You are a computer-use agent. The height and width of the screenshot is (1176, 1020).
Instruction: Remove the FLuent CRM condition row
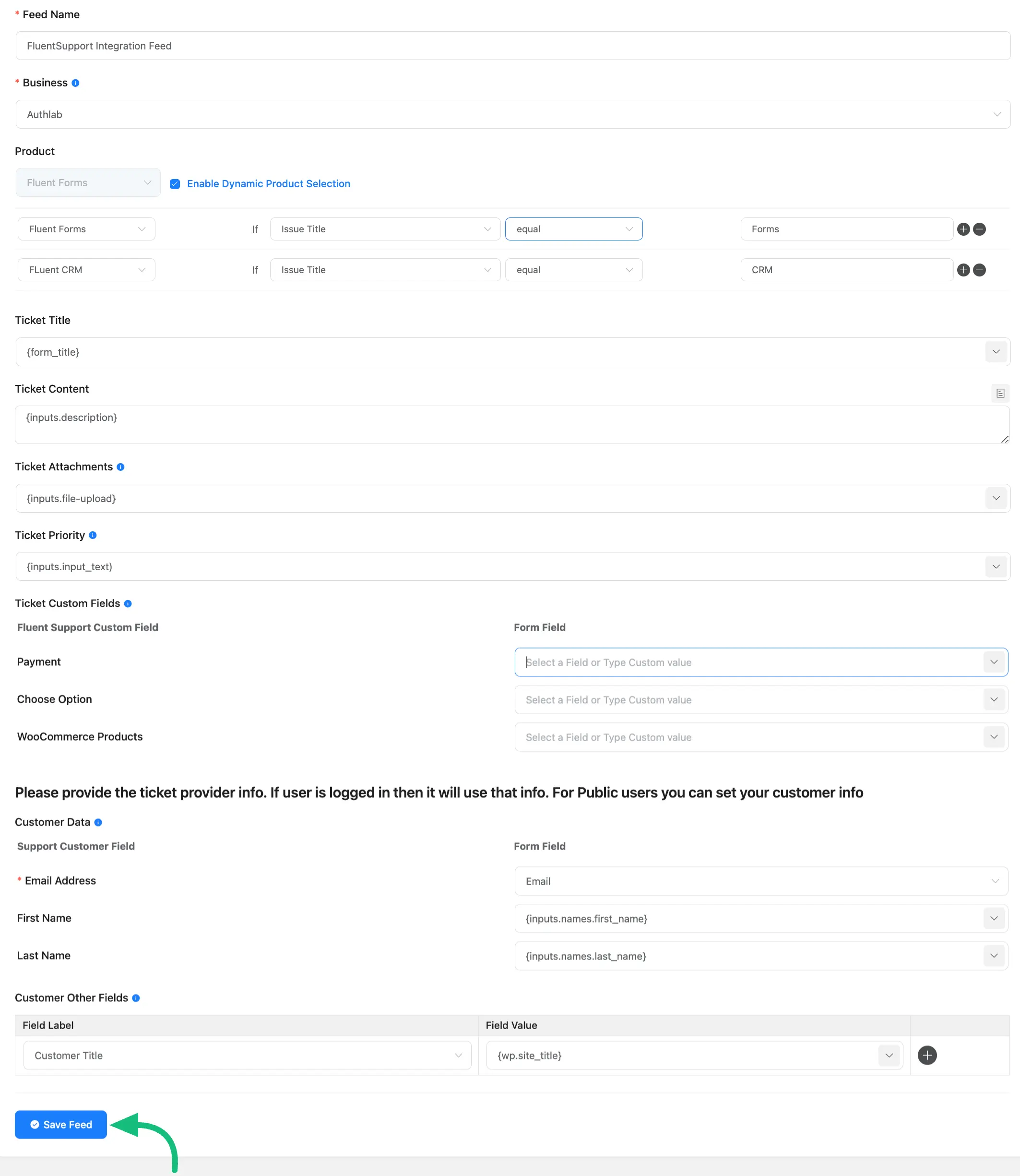pos(979,270)
